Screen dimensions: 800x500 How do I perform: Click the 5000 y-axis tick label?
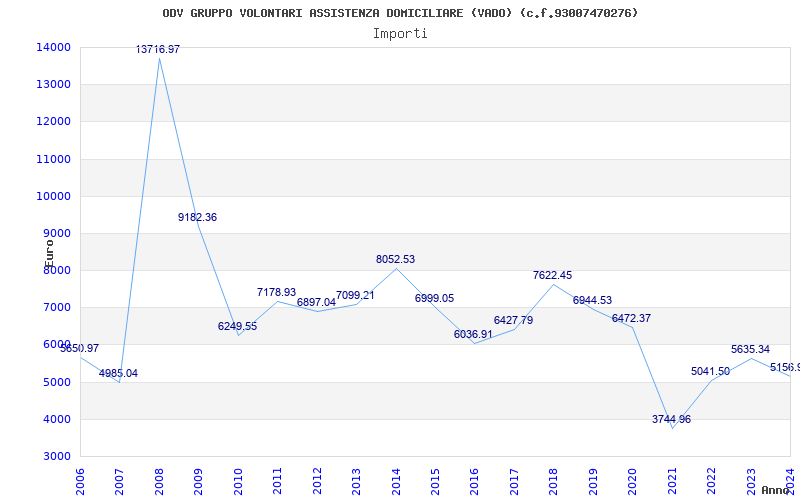coord(56,382)
